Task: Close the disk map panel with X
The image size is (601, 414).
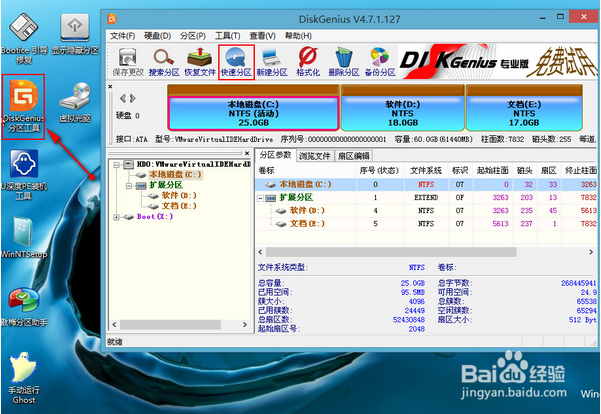Action: [110, 87]
